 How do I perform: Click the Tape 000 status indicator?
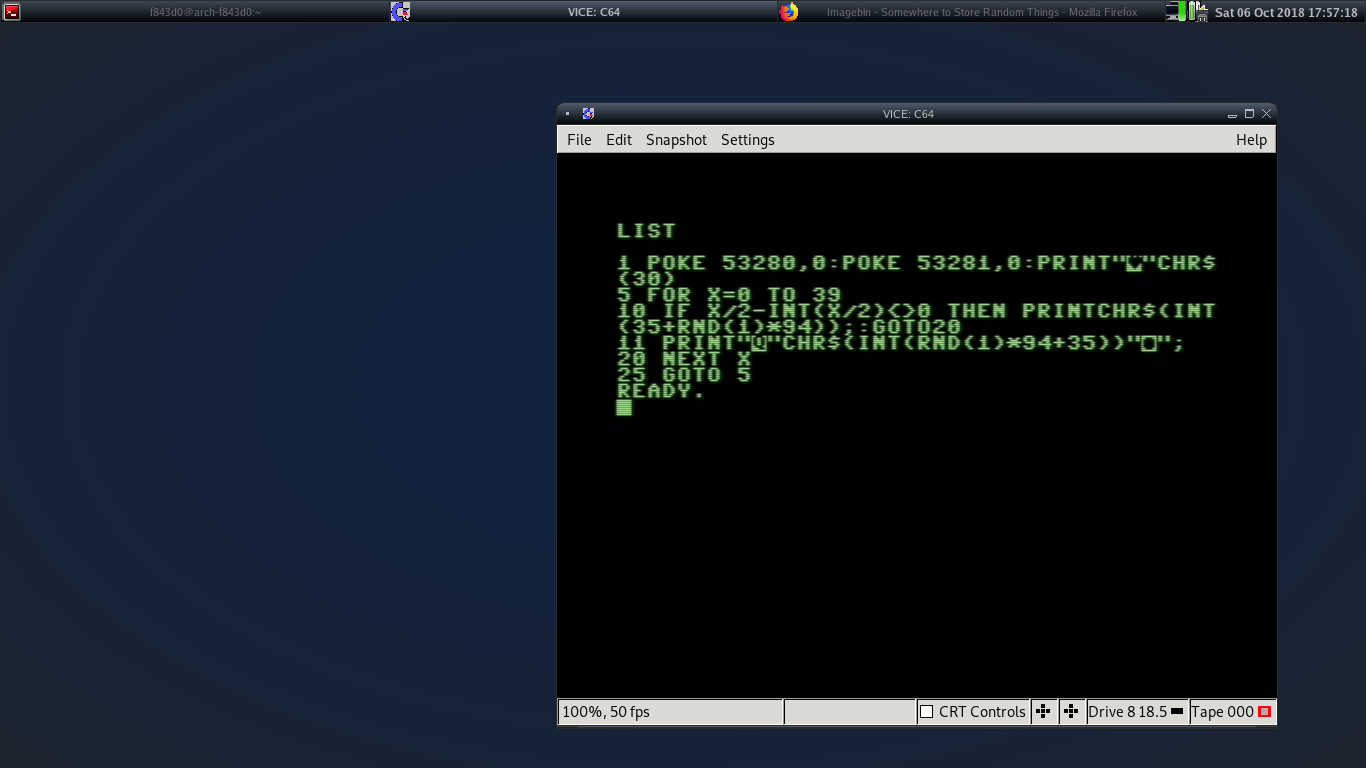coord(1232,712)
